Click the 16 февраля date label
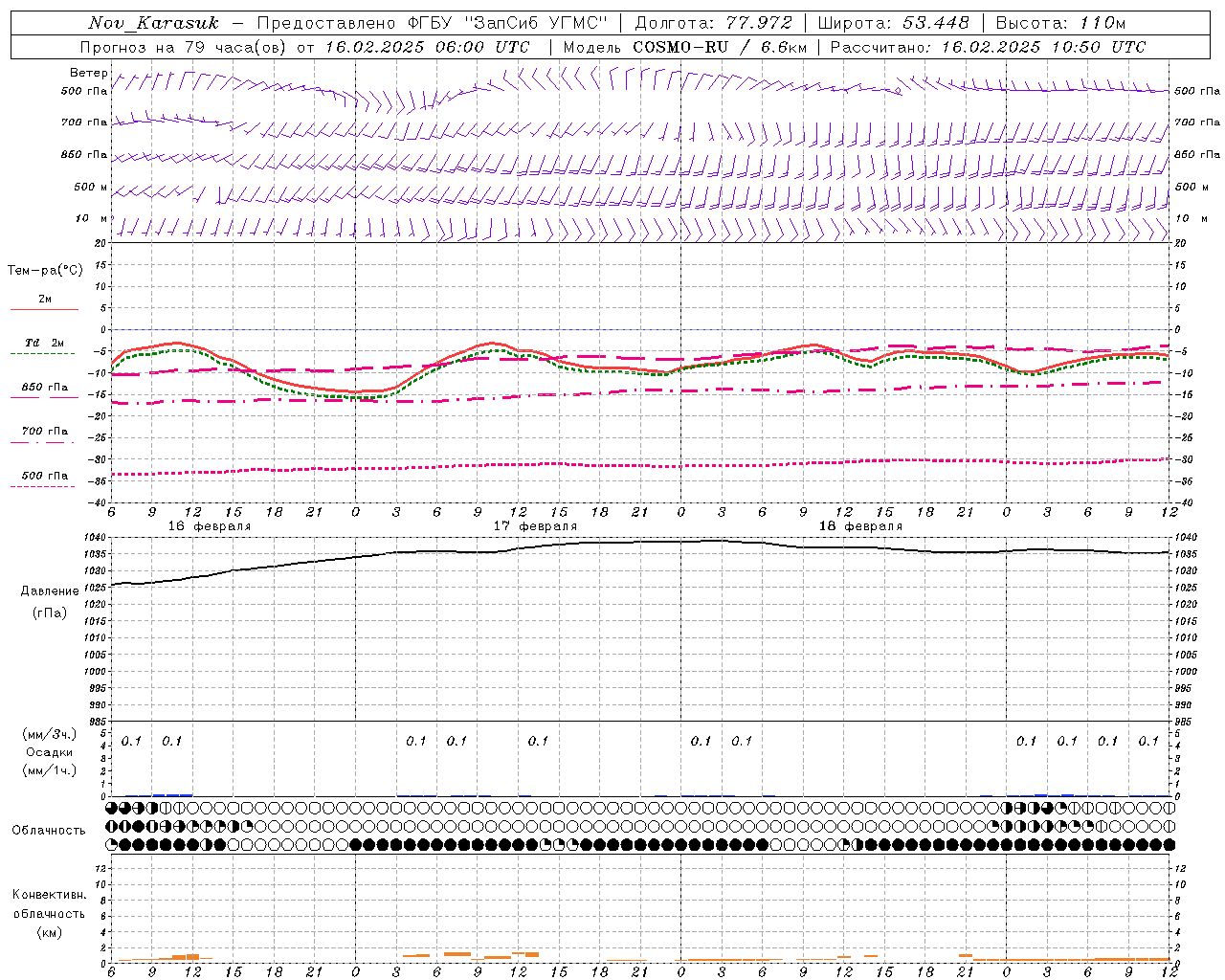Screen dimensions: 1225x980 [210, 526]
